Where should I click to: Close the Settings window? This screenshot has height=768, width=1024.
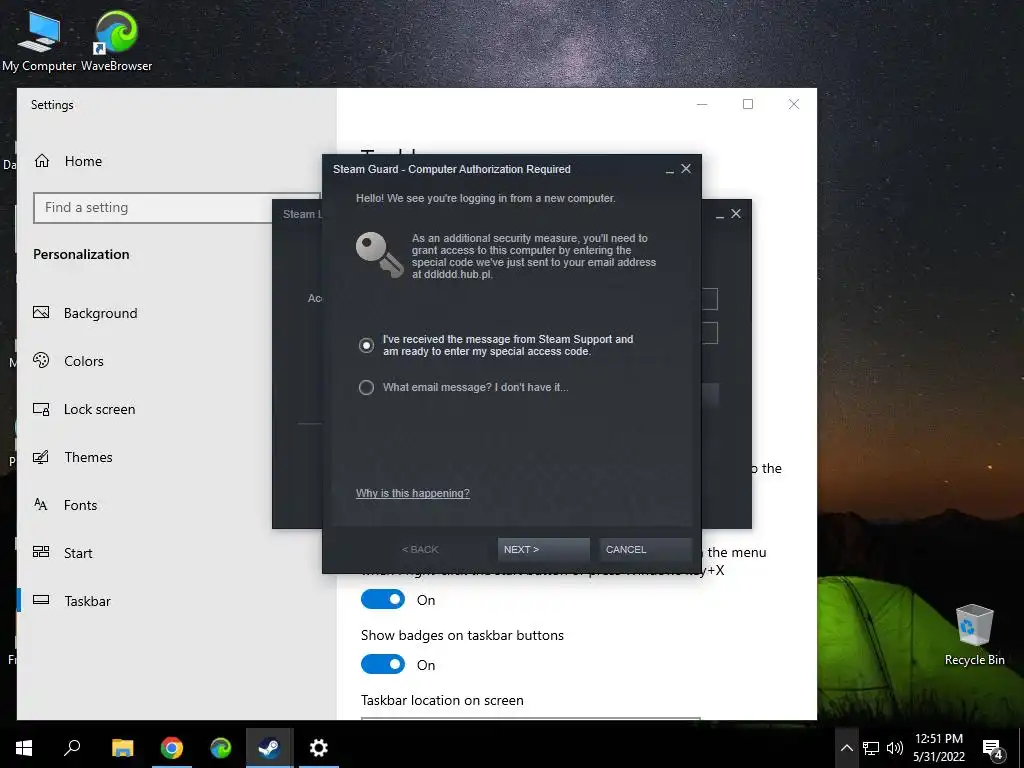793,104
